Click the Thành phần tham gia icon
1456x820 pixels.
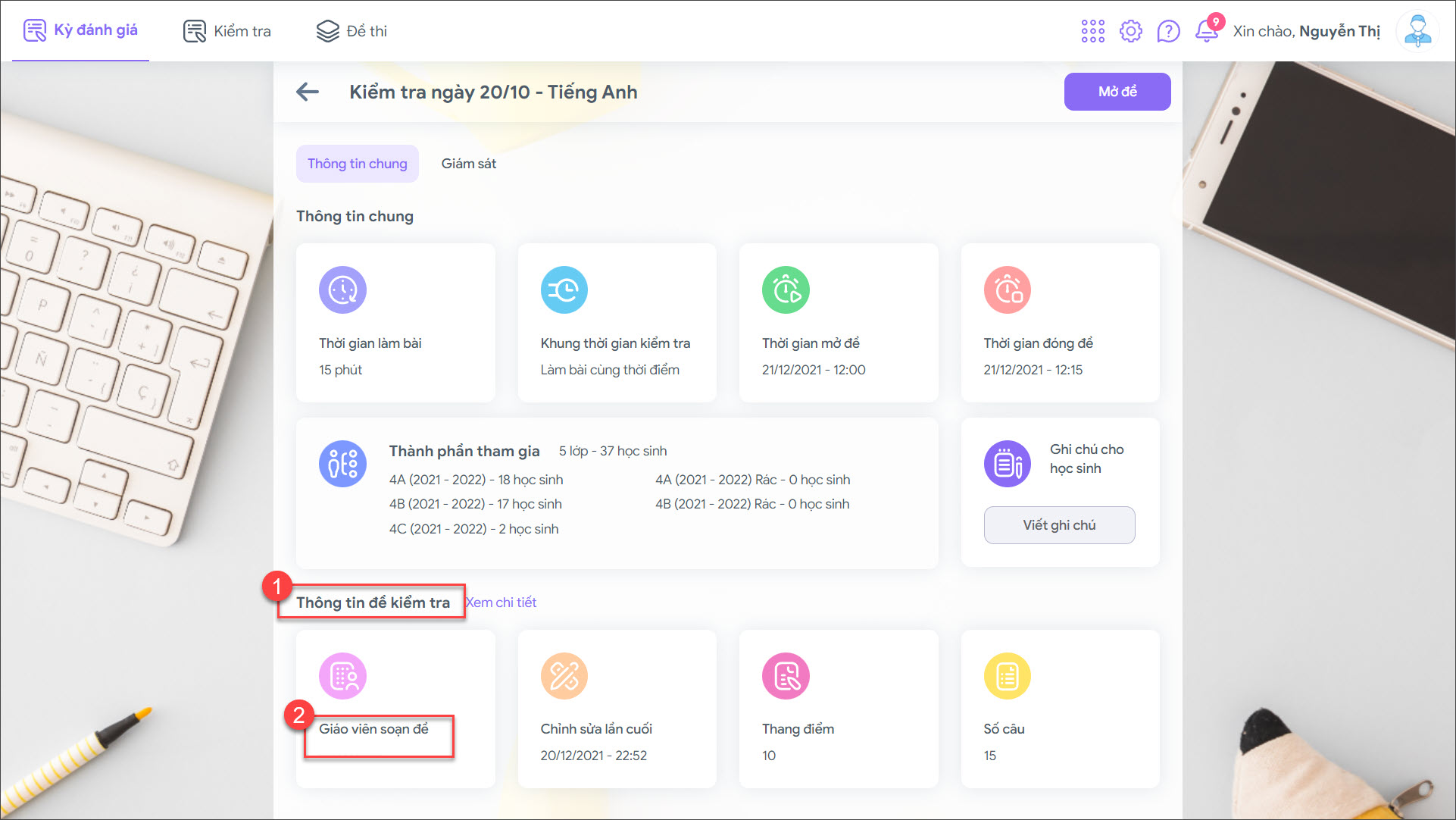(x=342, y=463)
